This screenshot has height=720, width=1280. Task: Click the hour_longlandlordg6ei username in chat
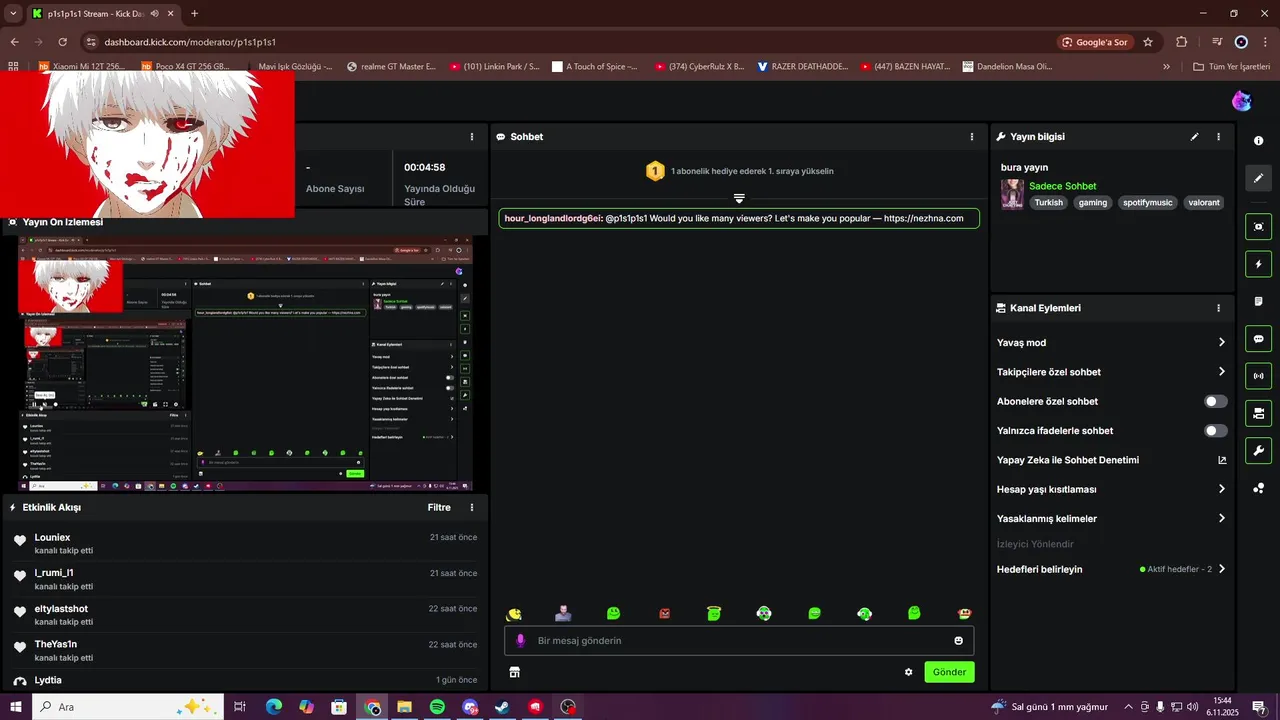(553, 218)
